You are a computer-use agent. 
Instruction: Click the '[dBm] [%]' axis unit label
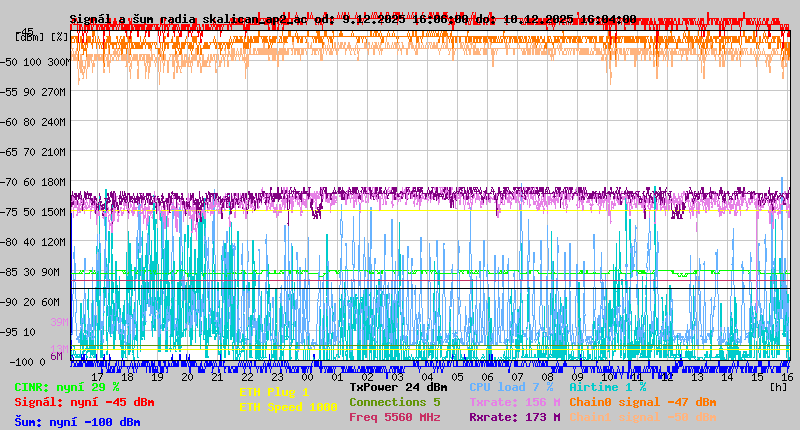tap(41, 37)
